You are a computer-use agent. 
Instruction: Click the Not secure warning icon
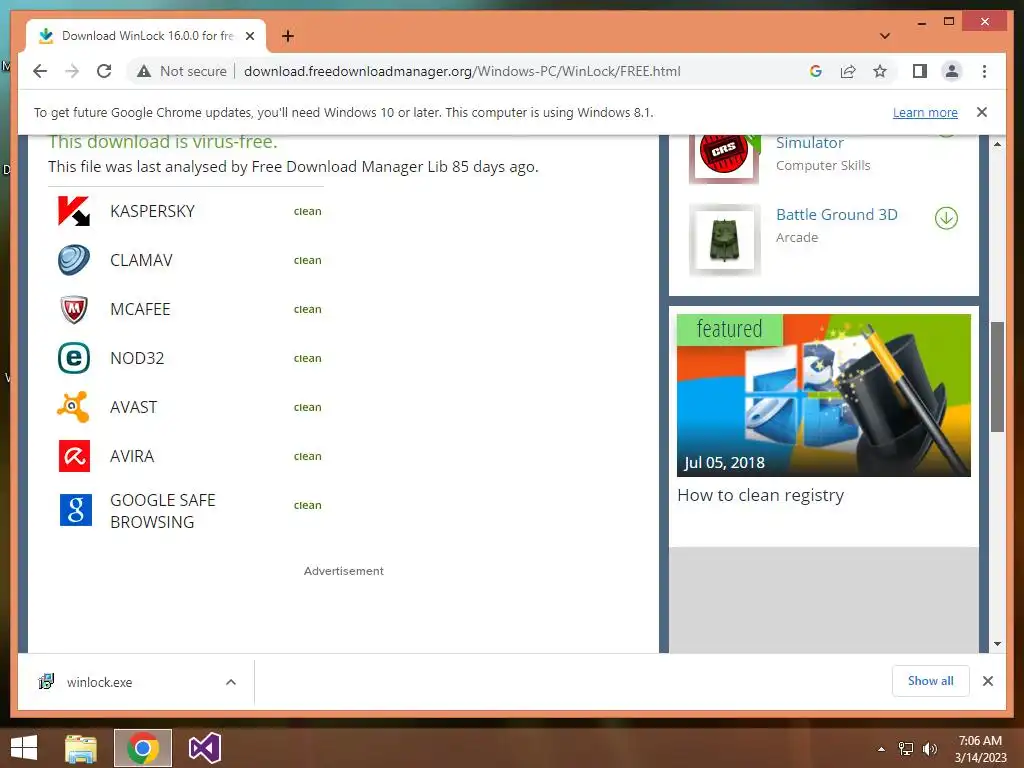(x=144, y=71)
